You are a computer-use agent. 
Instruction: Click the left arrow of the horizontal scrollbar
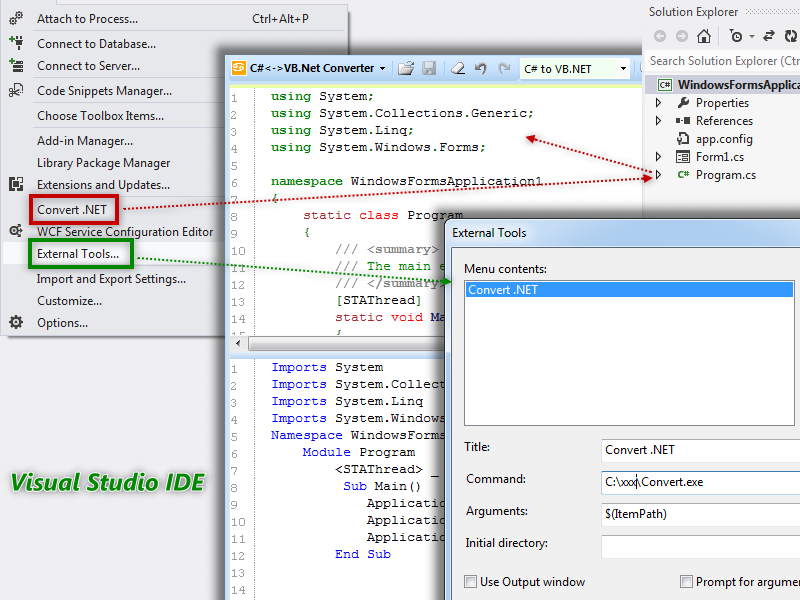pyautogui.click(x=238, y=343)
